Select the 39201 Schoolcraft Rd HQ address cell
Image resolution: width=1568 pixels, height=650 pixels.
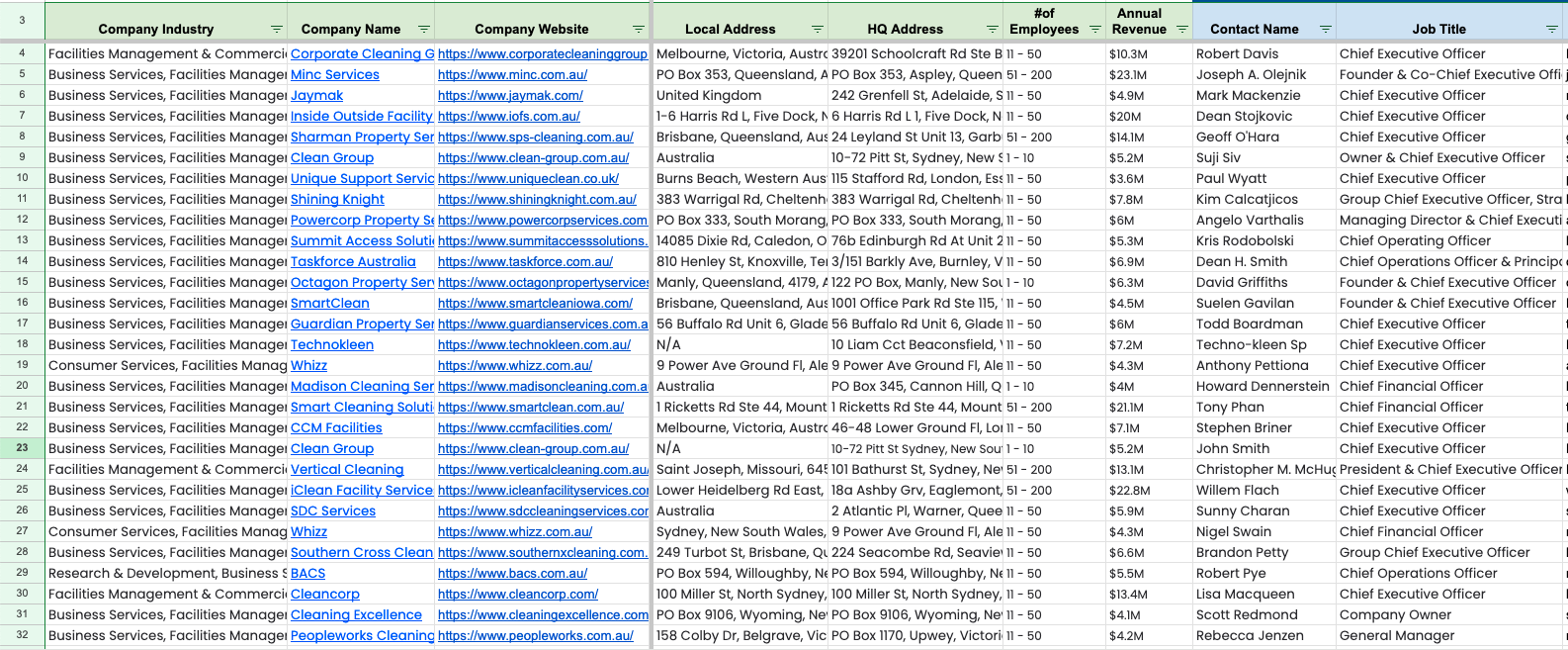916,54
